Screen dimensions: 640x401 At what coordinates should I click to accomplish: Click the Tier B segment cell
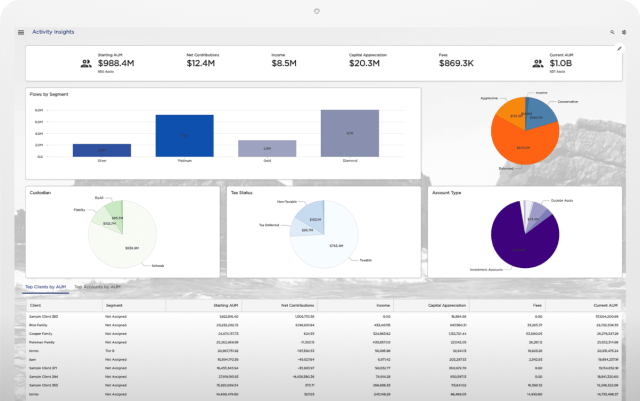[x=109, y=351]
